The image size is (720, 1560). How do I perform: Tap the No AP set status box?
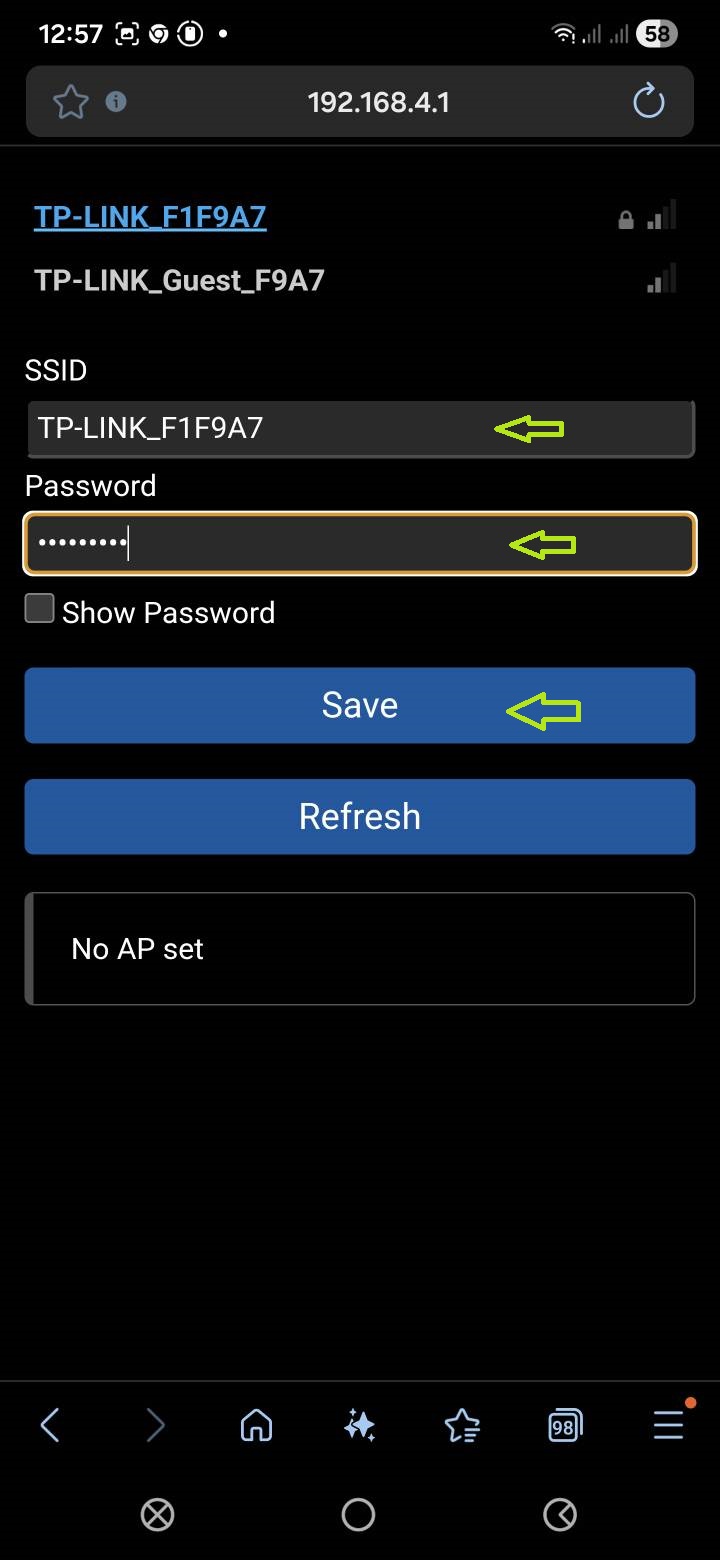pos(360,948)
